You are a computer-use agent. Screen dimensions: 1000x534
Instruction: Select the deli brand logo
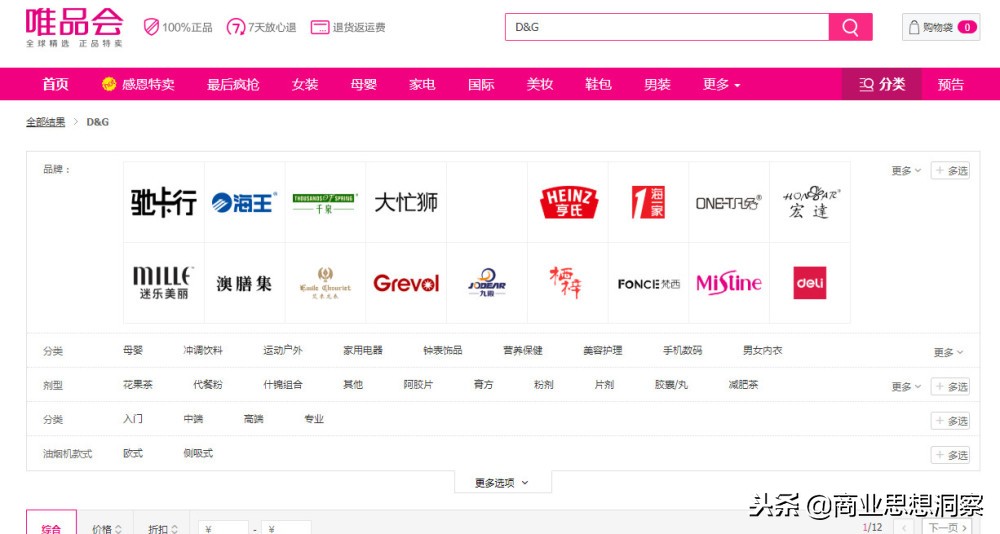(x=810, y=283)
